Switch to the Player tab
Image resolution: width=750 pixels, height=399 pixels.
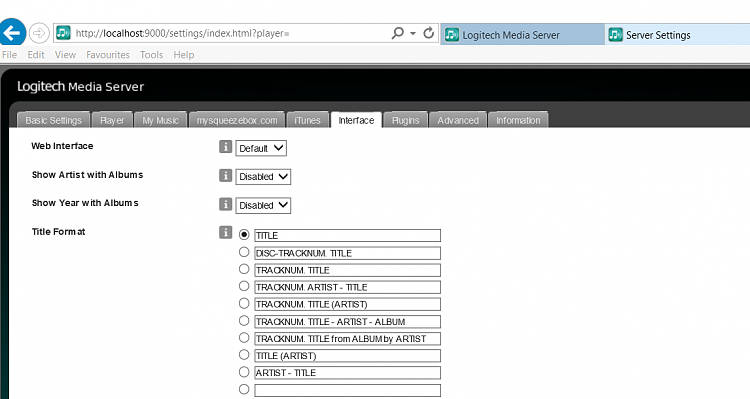(112, 120)
